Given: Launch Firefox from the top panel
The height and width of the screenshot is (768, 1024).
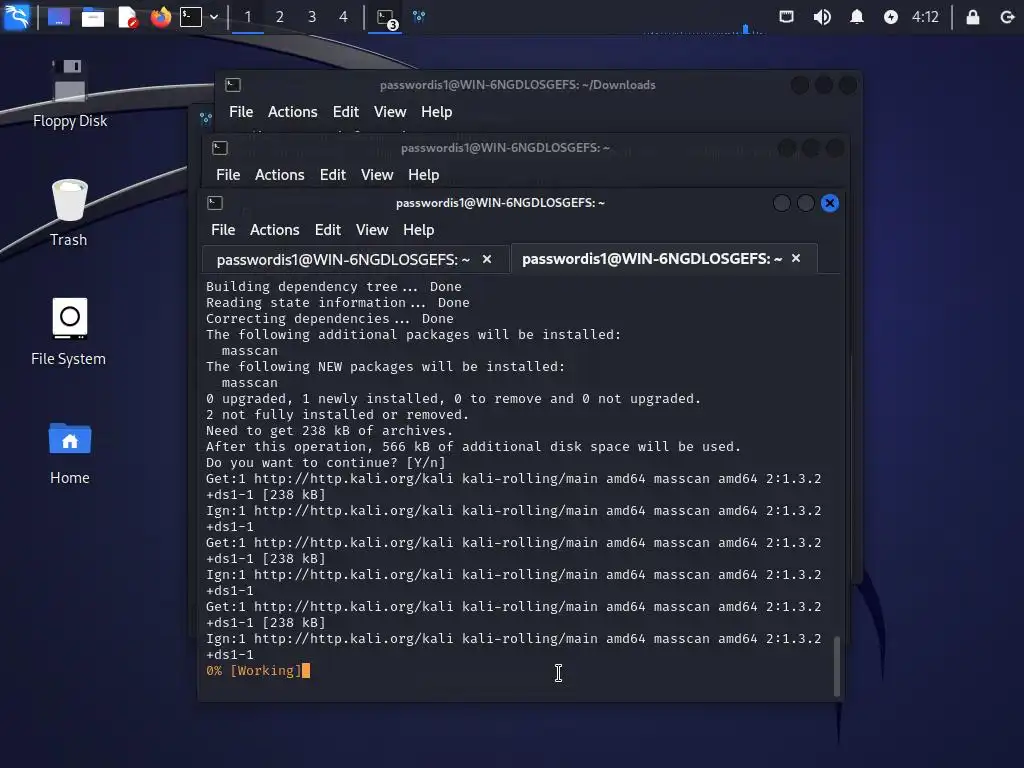Looking at the screenshot, I should [x=161, y=16].
